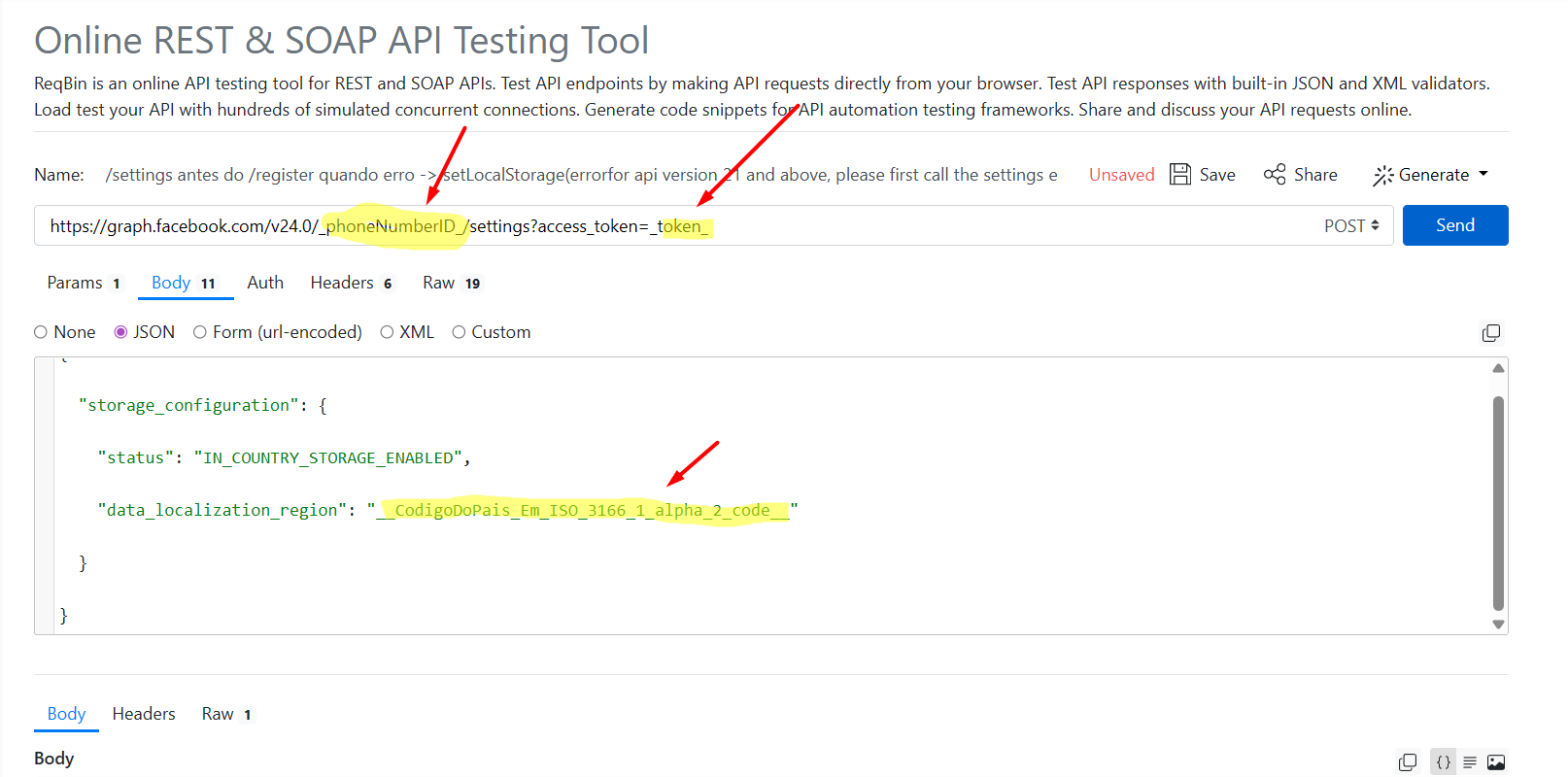Image resolution: width=1568 pixels, height=777 pixels.
Task: Click the request body editor scrollbar thumb
Action: (x=1498, y=503)
